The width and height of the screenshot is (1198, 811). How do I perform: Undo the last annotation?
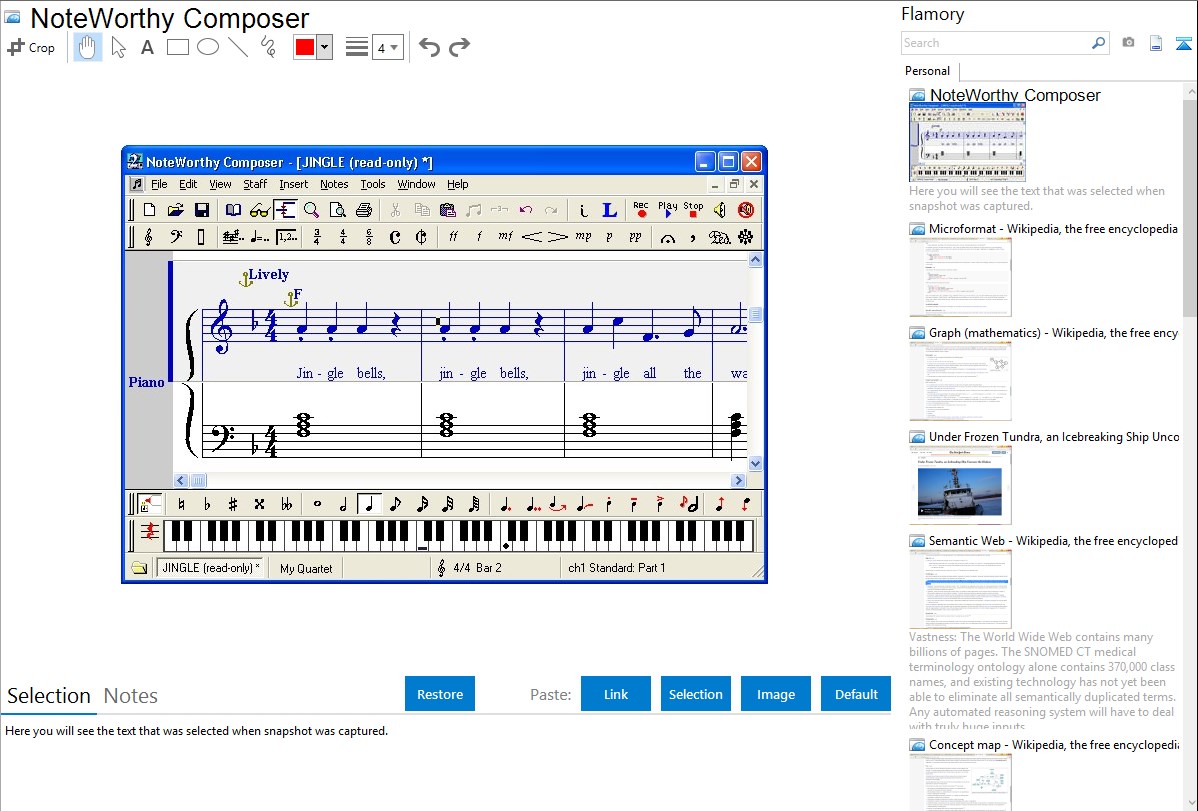pyautogui.click(x=429, y=47)
